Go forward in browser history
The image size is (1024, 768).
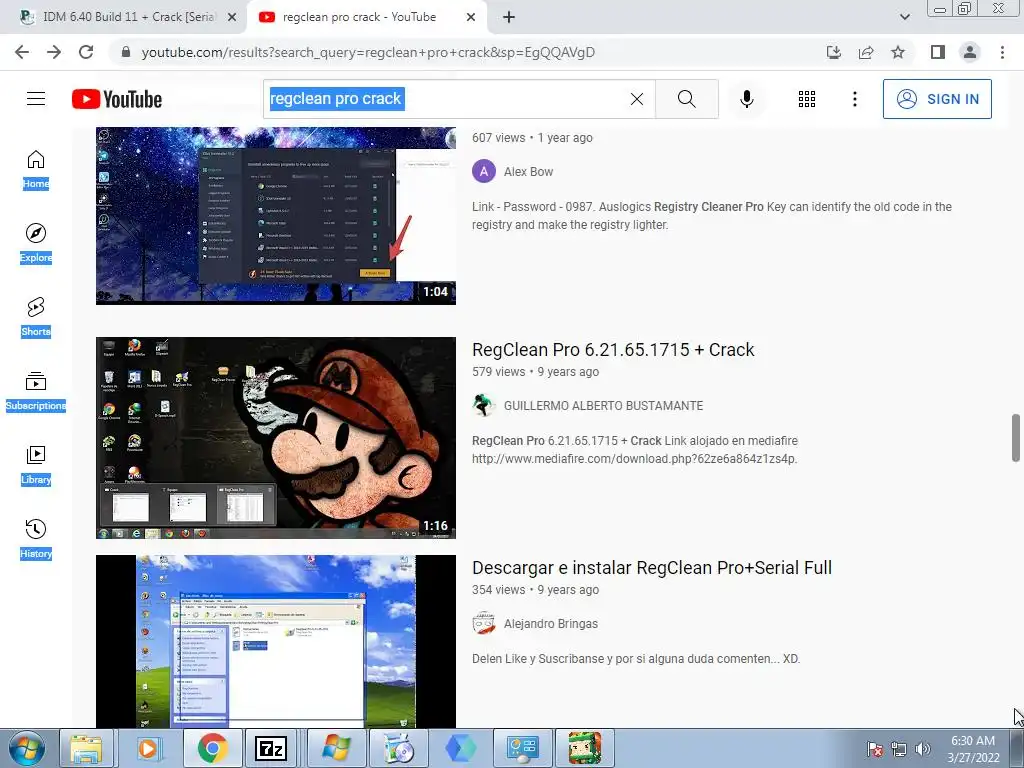pyautogui.click(x=54, y=52)
